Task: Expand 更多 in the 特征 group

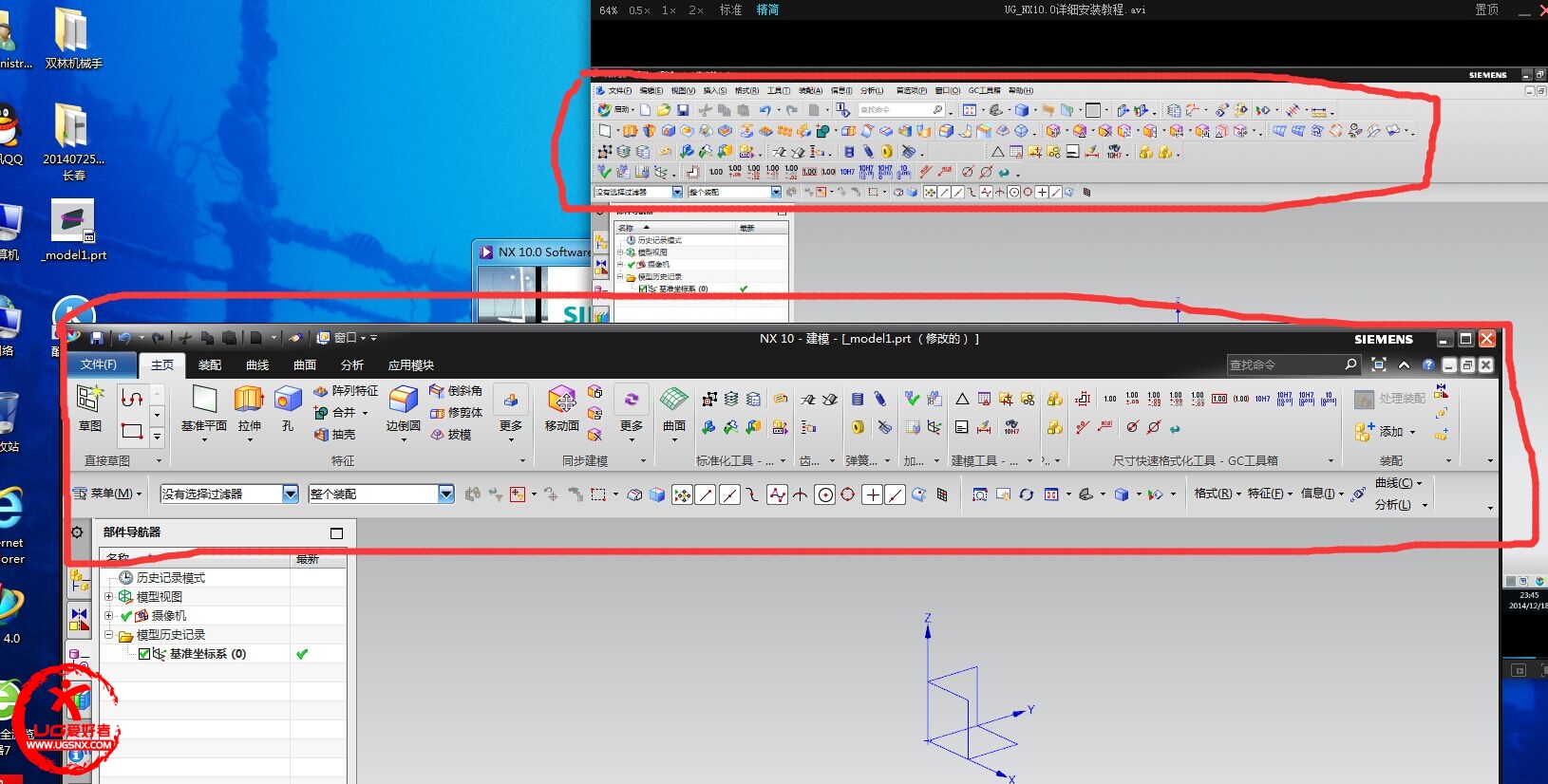Action: coord(511,412)
